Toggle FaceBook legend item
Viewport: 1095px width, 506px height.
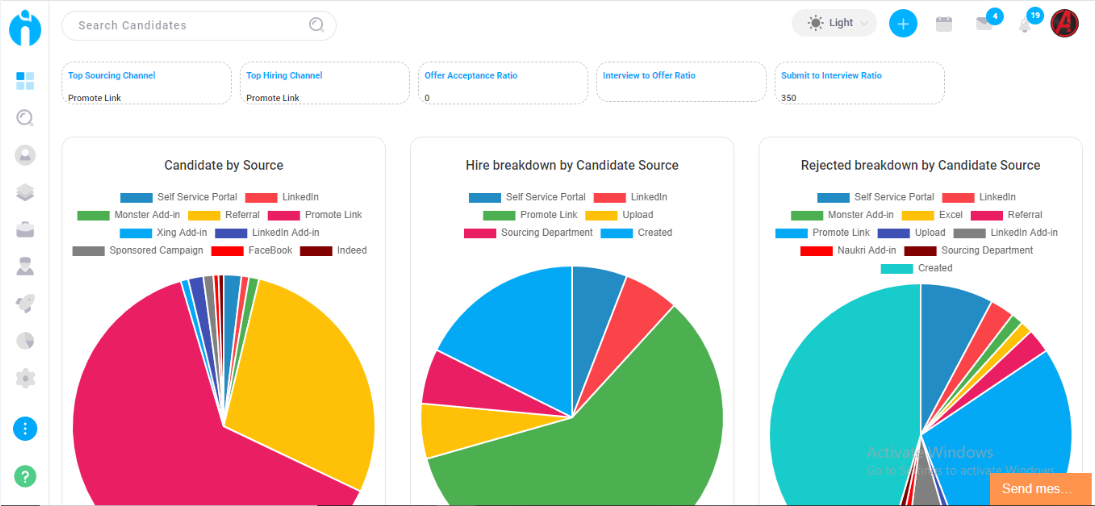click(x=252, y=251)
